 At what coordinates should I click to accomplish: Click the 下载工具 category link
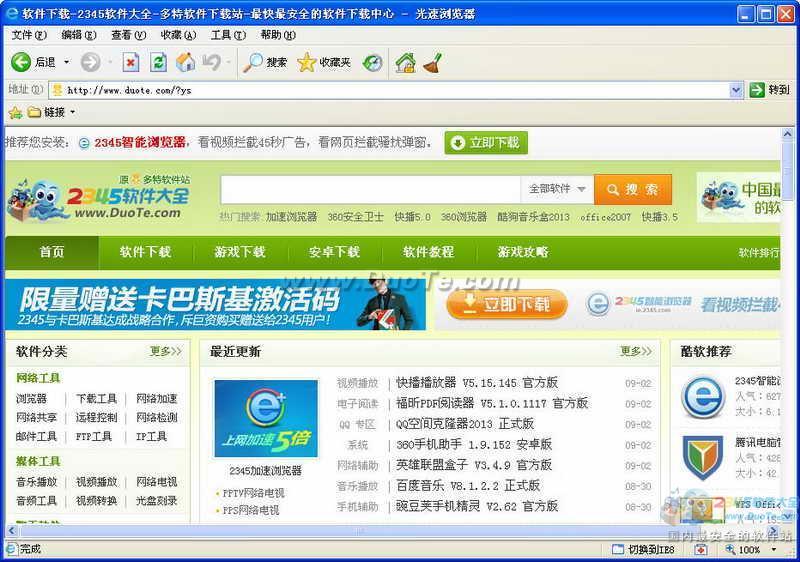tap(96, 398)
